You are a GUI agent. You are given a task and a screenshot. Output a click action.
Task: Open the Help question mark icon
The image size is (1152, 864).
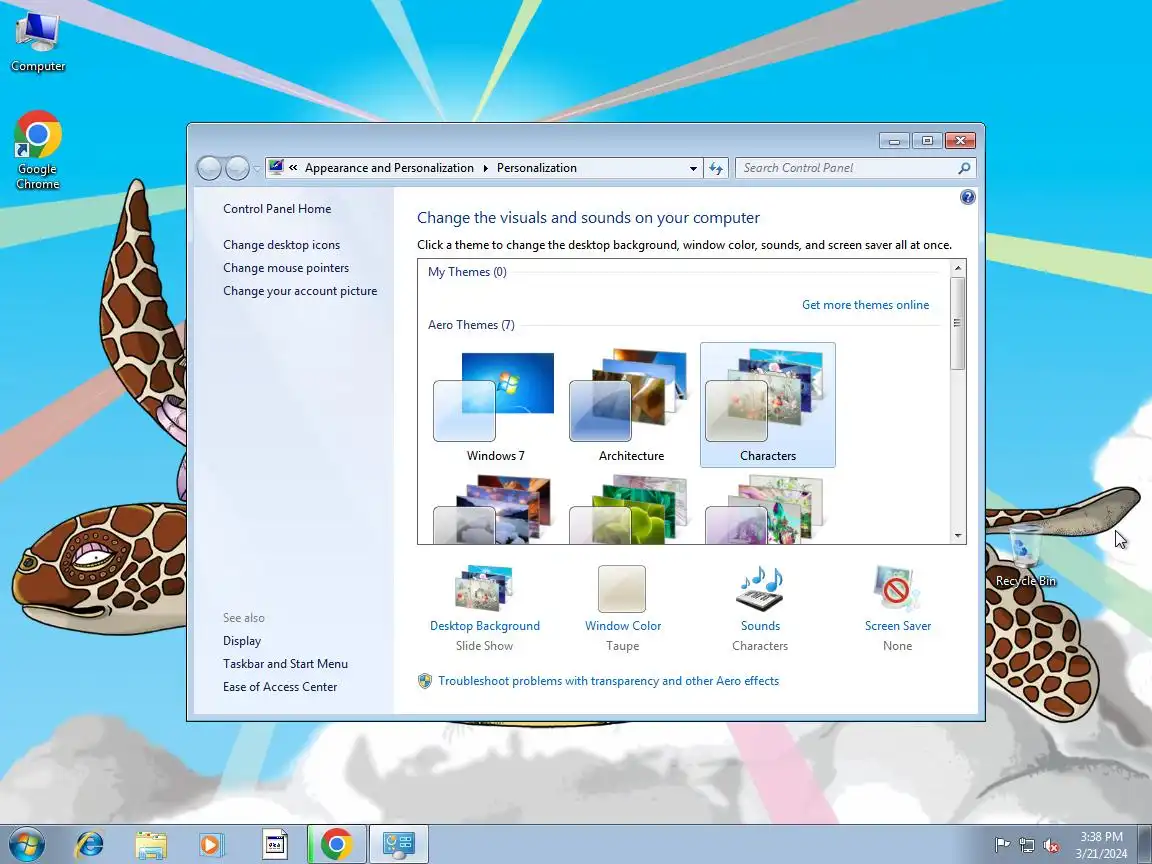[x=968, y=197]
